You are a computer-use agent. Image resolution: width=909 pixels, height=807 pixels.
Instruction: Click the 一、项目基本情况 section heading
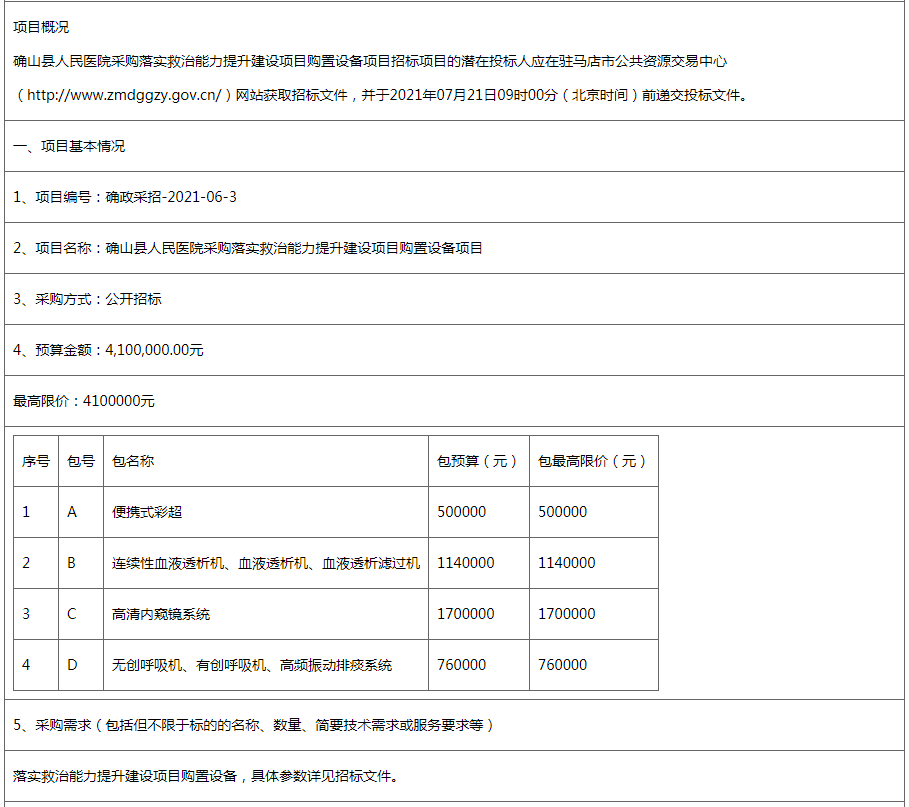click(69, 146)
